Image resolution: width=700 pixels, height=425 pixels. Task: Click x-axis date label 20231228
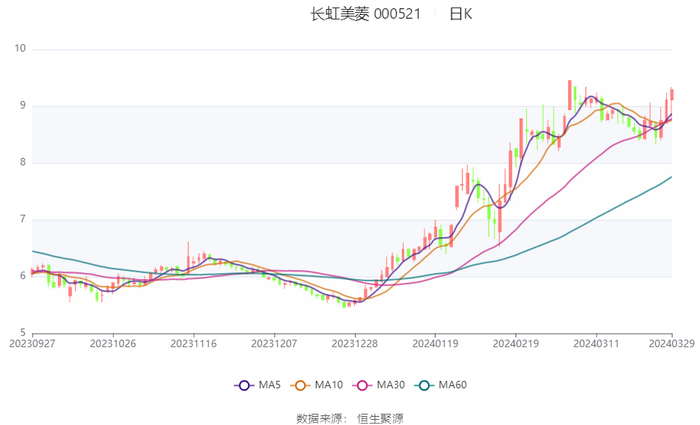tap(355, 343)
